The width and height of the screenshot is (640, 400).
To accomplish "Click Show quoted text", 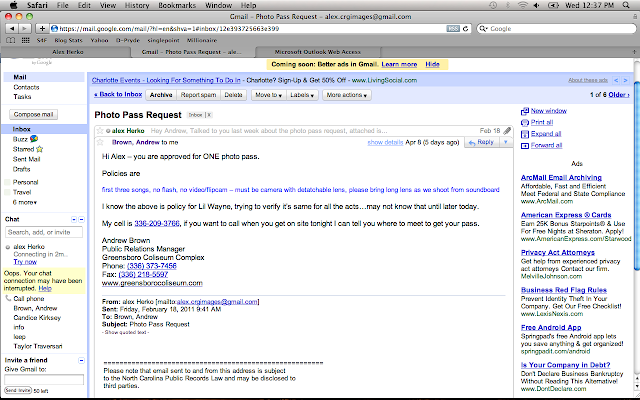I will [x=126, y=332].
